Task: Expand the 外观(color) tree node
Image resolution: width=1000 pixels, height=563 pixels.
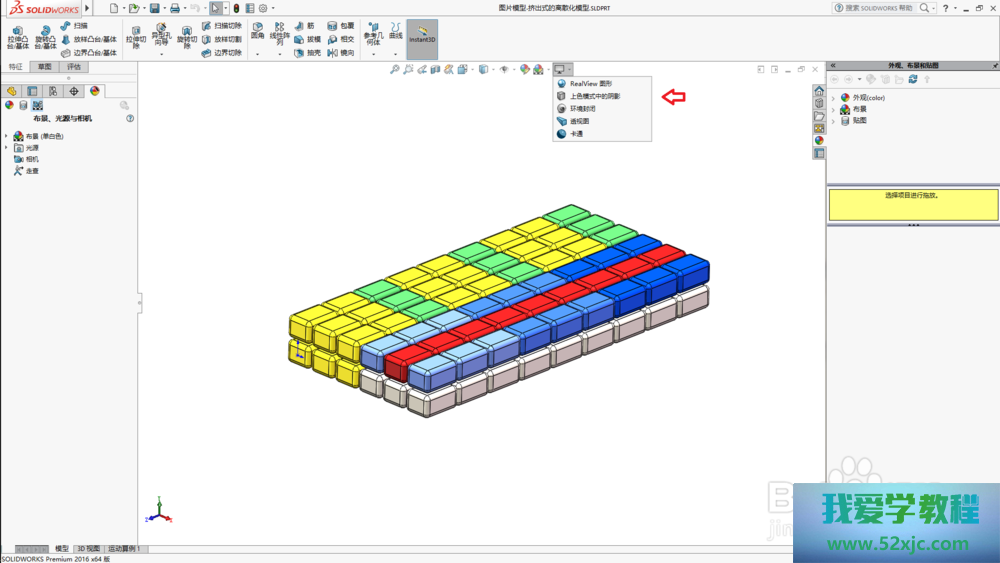Action: pyautogui.click(x=833, y=98)
